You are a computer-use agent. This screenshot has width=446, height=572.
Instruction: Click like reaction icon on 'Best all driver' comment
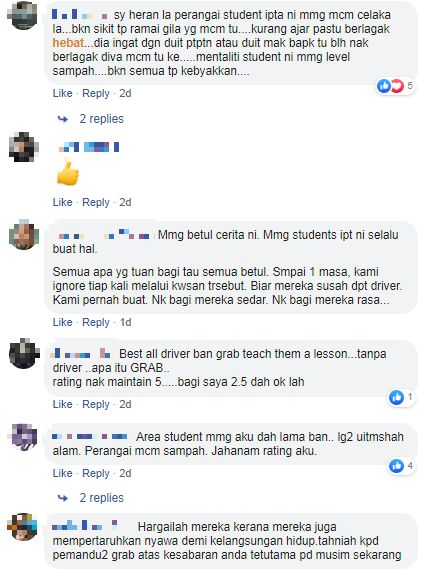click(396, 397)
